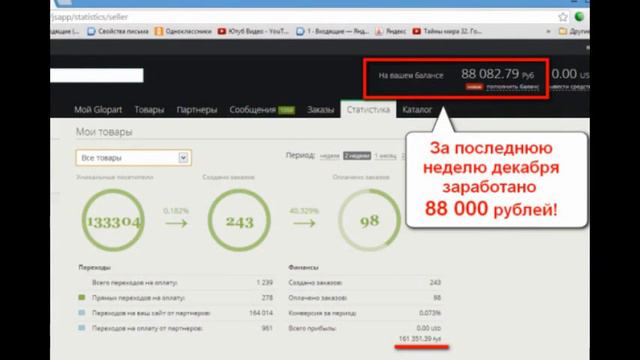Select the 2 недели period option
The height and width of the screenshot is (360, 640).
[x=357, y=156]
